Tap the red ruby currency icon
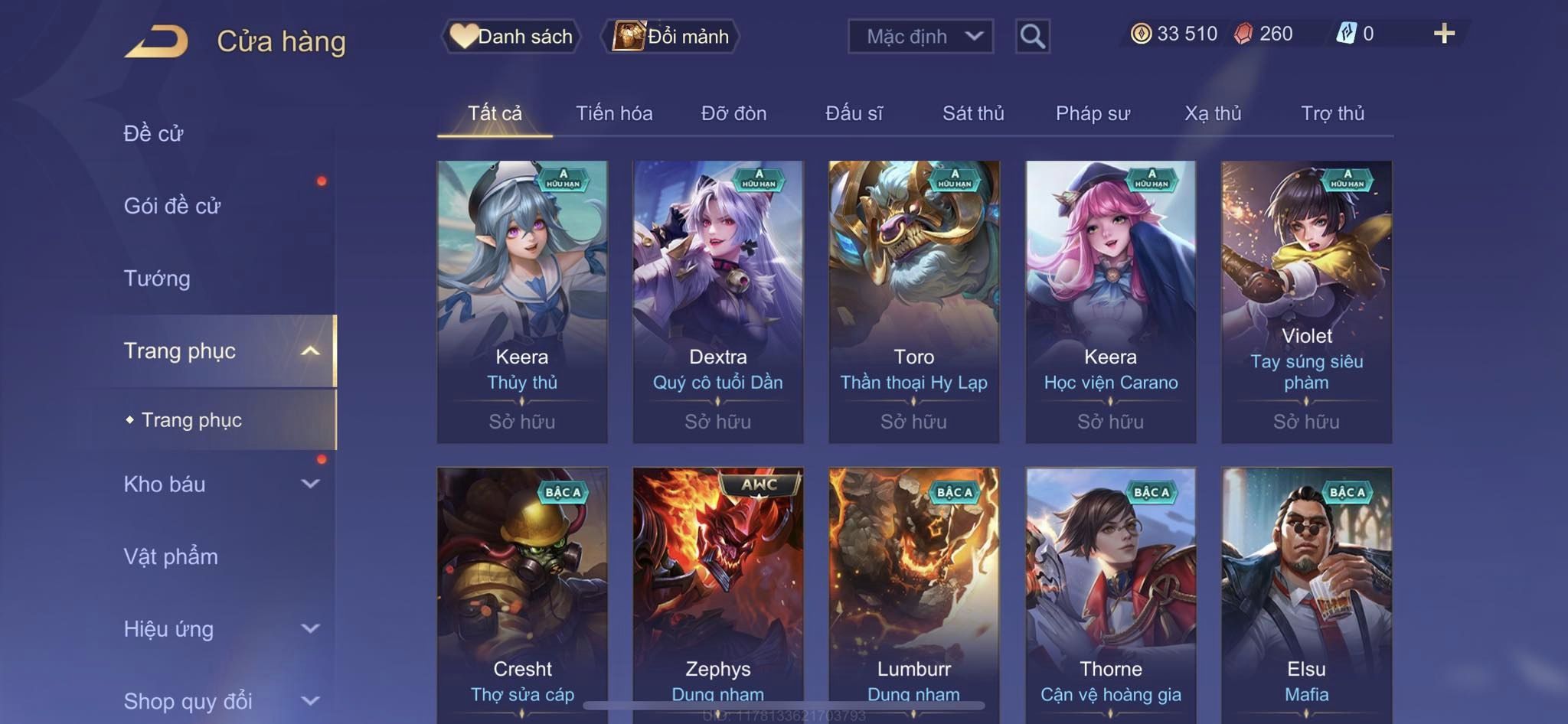 coord(1243,34)
